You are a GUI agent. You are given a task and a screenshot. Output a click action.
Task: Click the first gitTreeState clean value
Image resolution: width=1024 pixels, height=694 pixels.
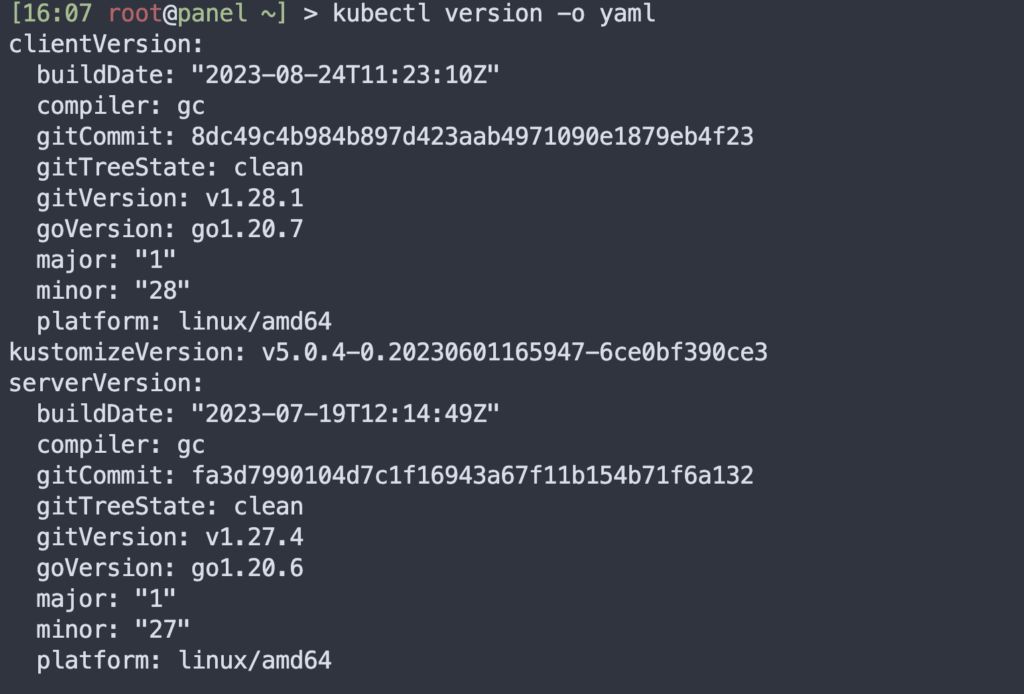268,168
